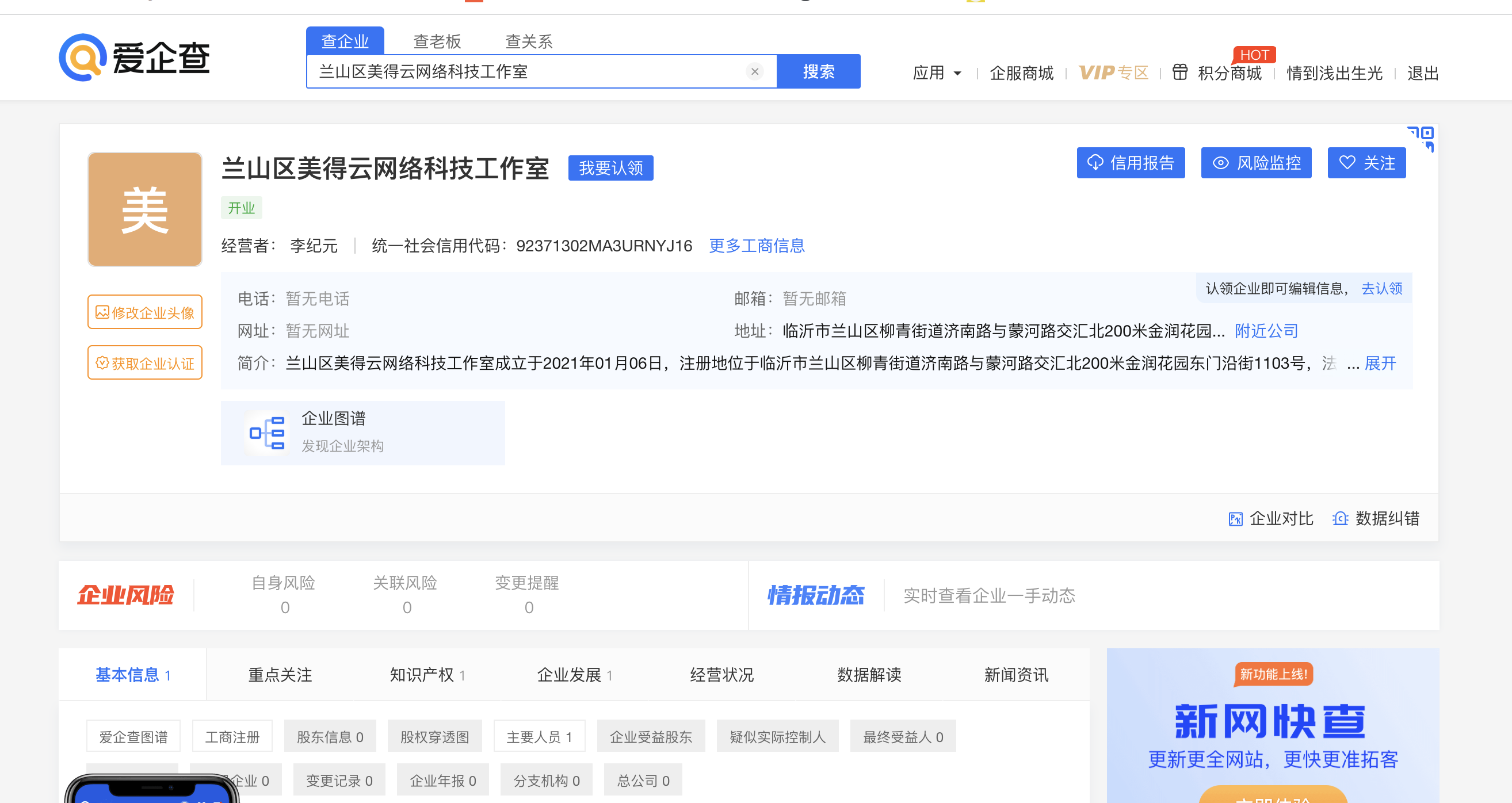The width and height of the screenshot is (1512, 803).
Task: Follow the company with 关注 button
Action: (1366, 163)
